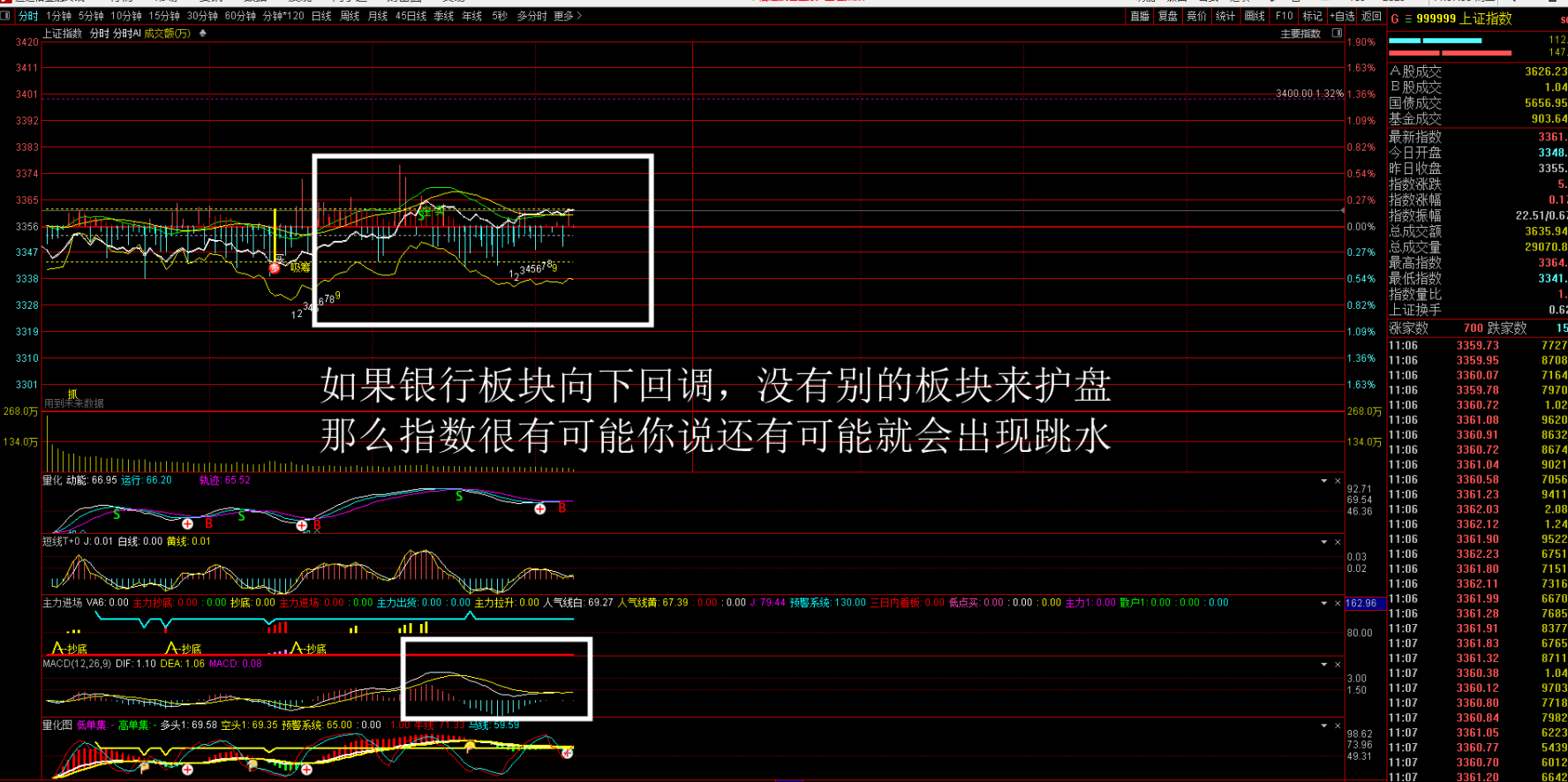Close the 量化 动能 indicator panel
1568x782 pixels.
(1338, 481)
